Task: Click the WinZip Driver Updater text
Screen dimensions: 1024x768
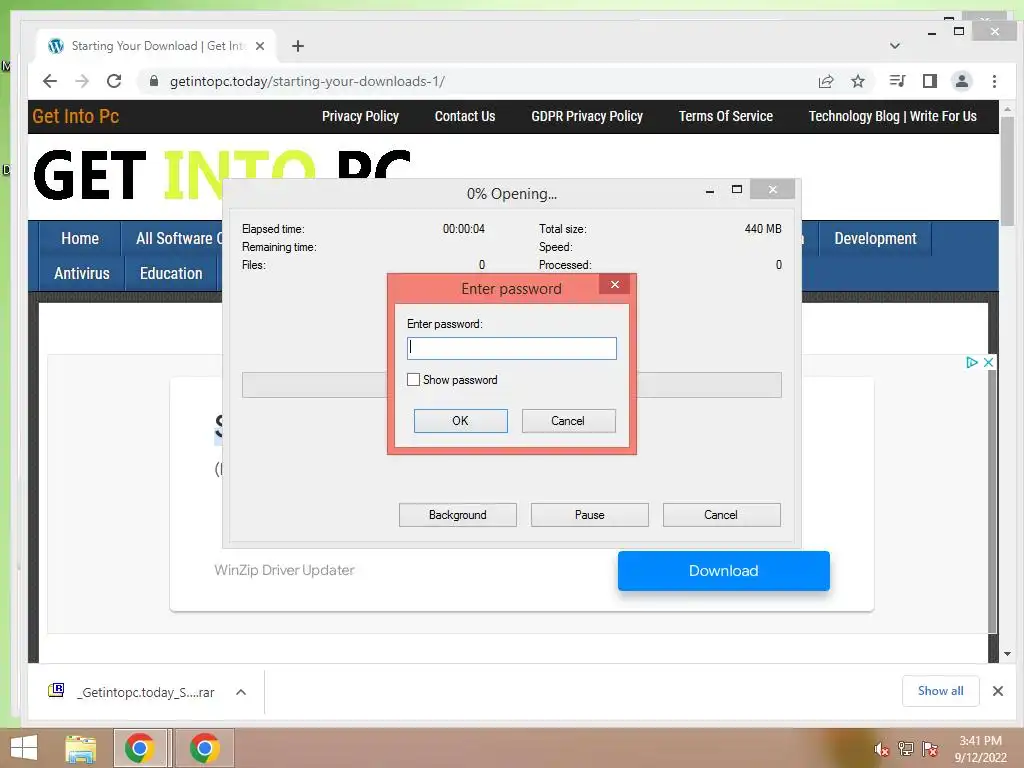Action: point(284,570)
